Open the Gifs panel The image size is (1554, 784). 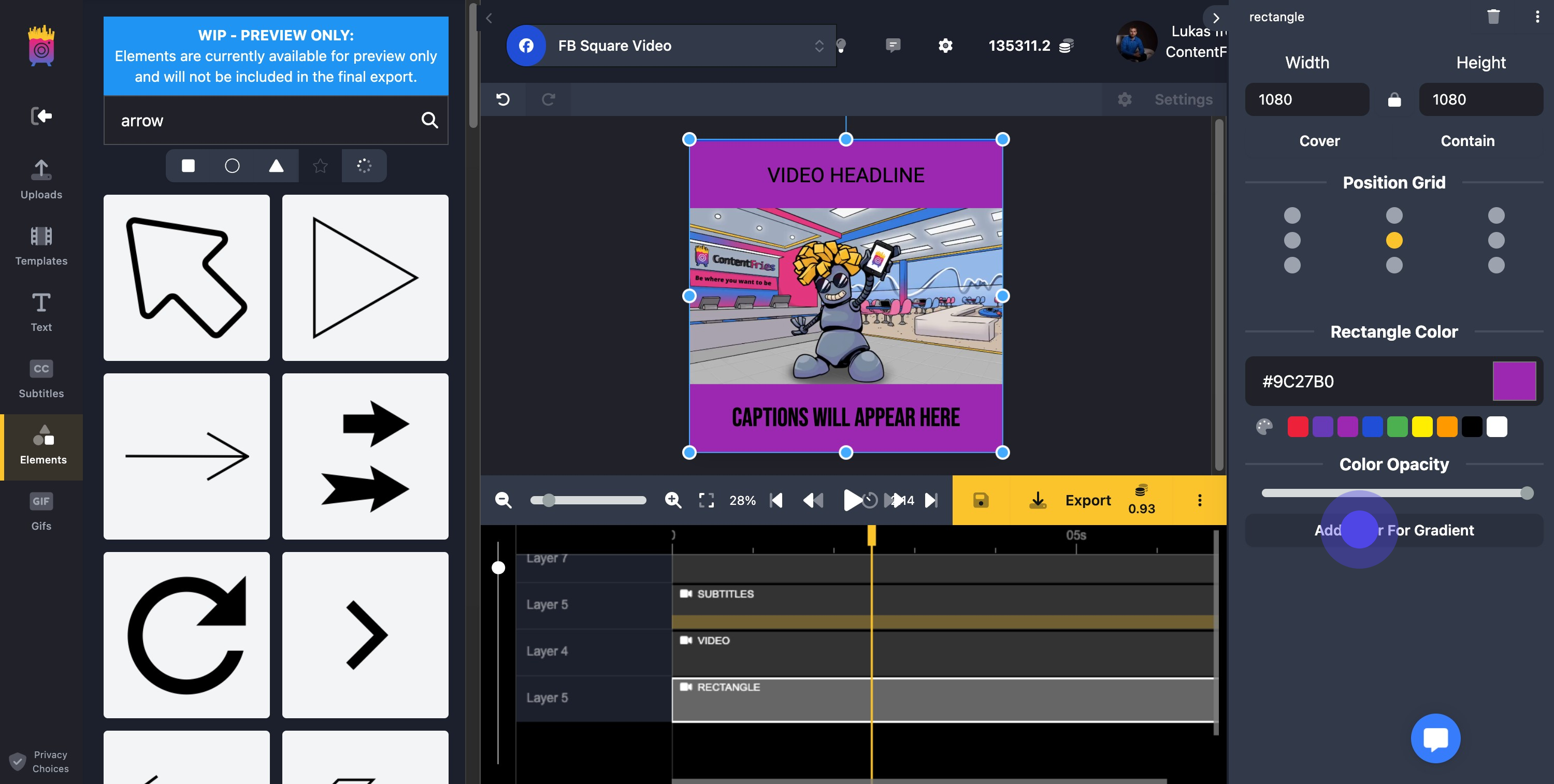pyautogui.click(x=40, y=510)
